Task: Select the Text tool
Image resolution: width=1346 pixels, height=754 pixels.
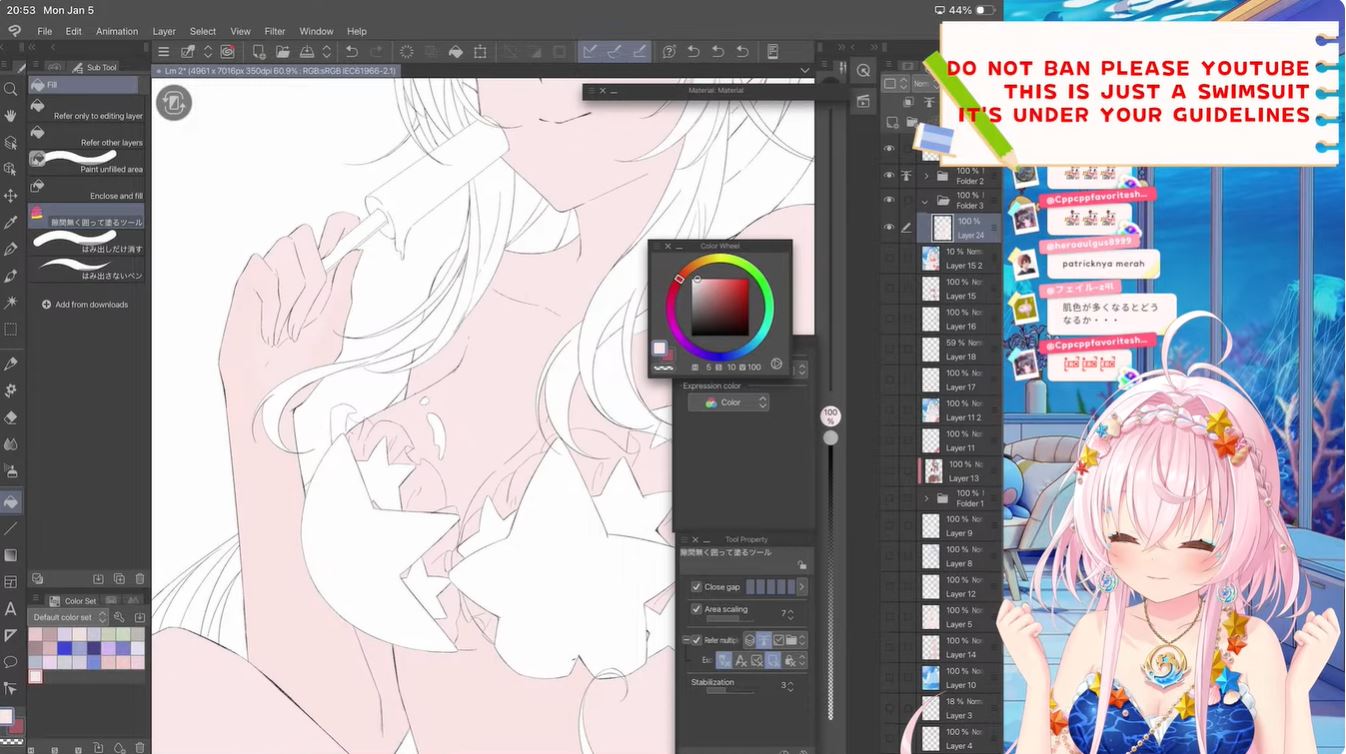Action: [11, 608]
